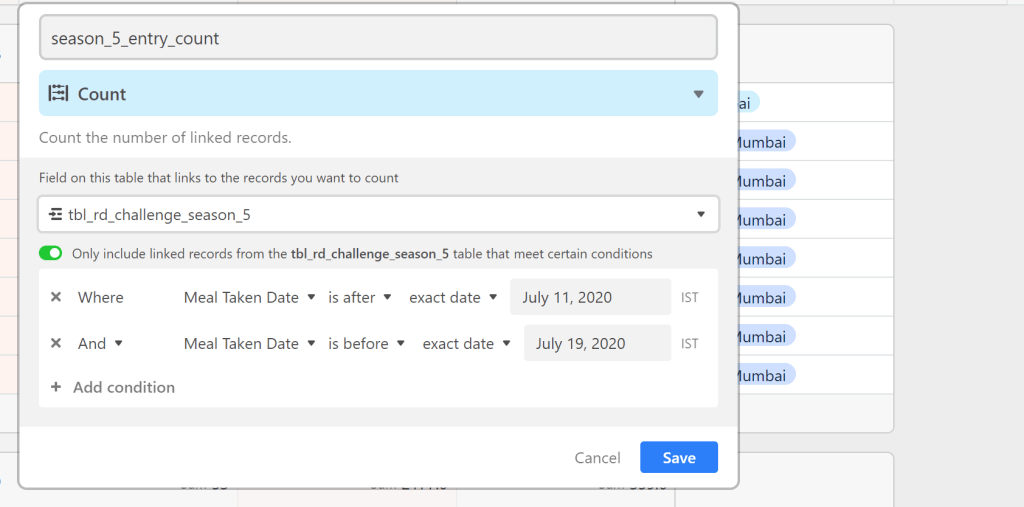Open second 'exact date' mode dropdown
This screenshot has height=507, width=1024.
click(467, 343)
